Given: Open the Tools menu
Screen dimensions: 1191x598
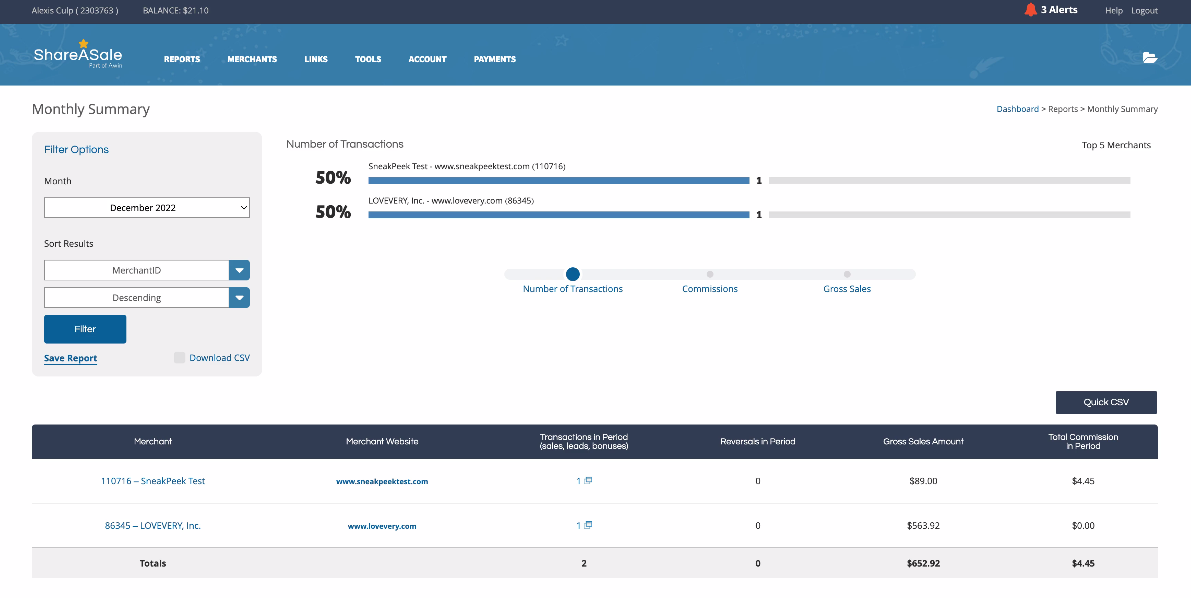Looking at the screenshot, I should tap(368, 59).
